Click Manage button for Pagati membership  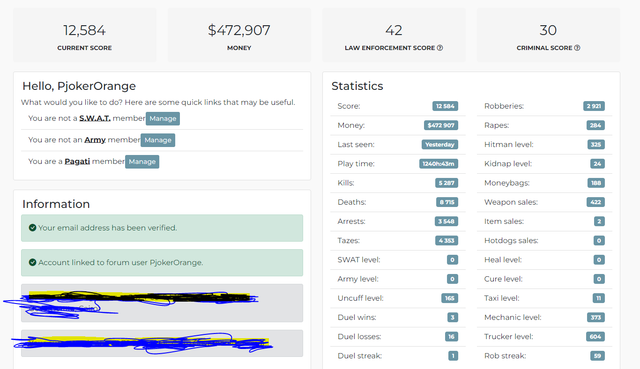tap(142, 162)
